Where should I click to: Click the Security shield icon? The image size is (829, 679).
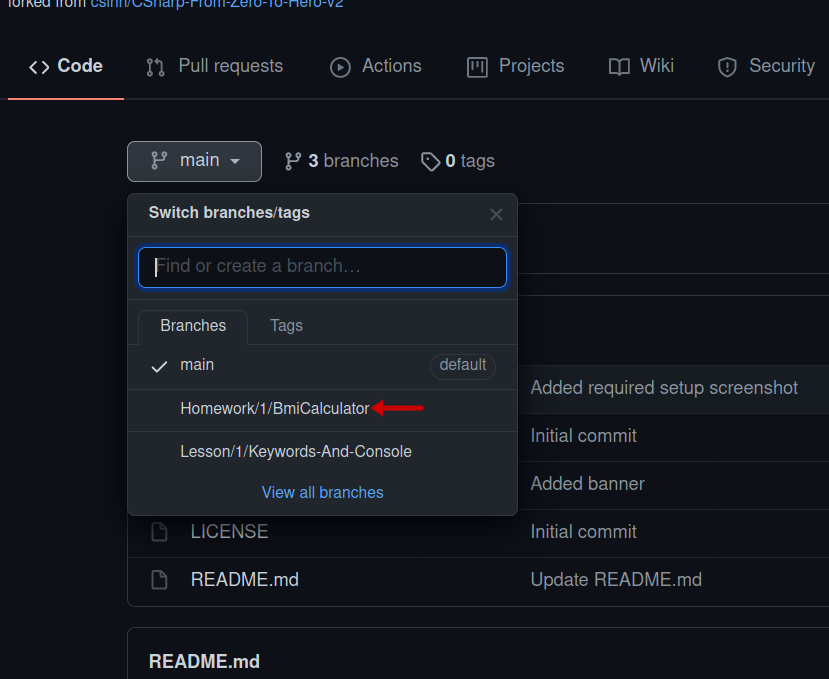727,67
